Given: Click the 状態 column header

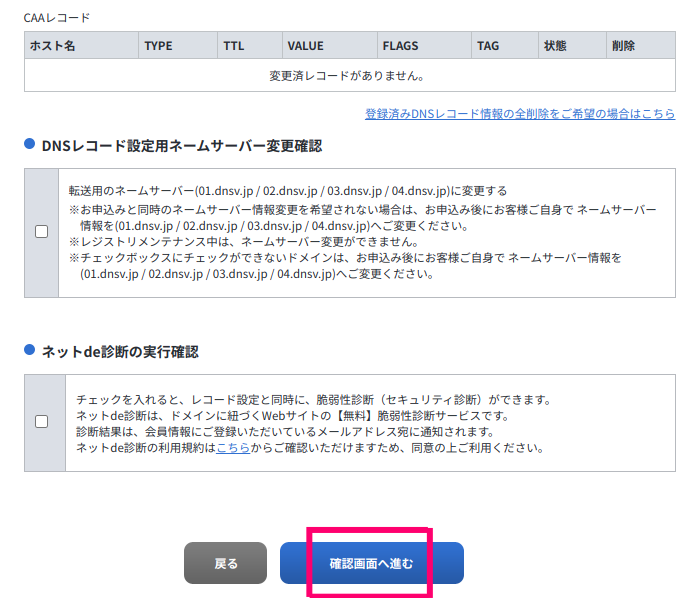Looking at the screenshot, I should coord(572,46).
